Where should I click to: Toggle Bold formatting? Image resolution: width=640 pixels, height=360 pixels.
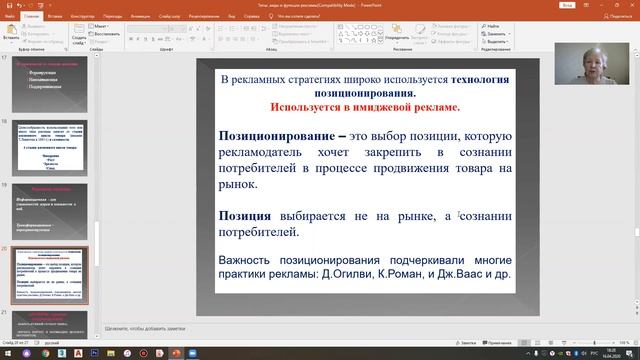coord(131,39)
